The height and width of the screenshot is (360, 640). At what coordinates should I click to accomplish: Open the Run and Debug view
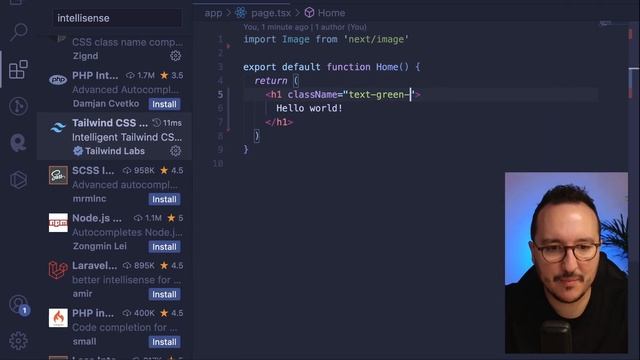18,180
